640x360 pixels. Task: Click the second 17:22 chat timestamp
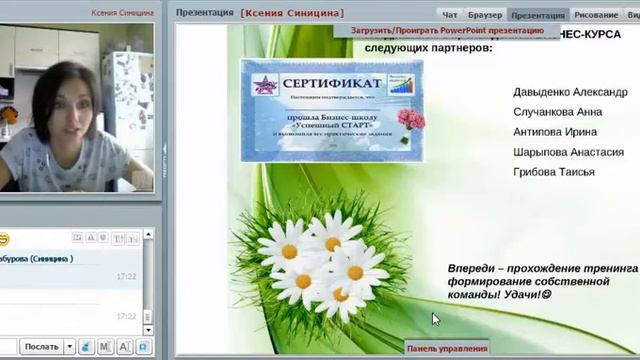pyautogui.click(x=126, y=316)
